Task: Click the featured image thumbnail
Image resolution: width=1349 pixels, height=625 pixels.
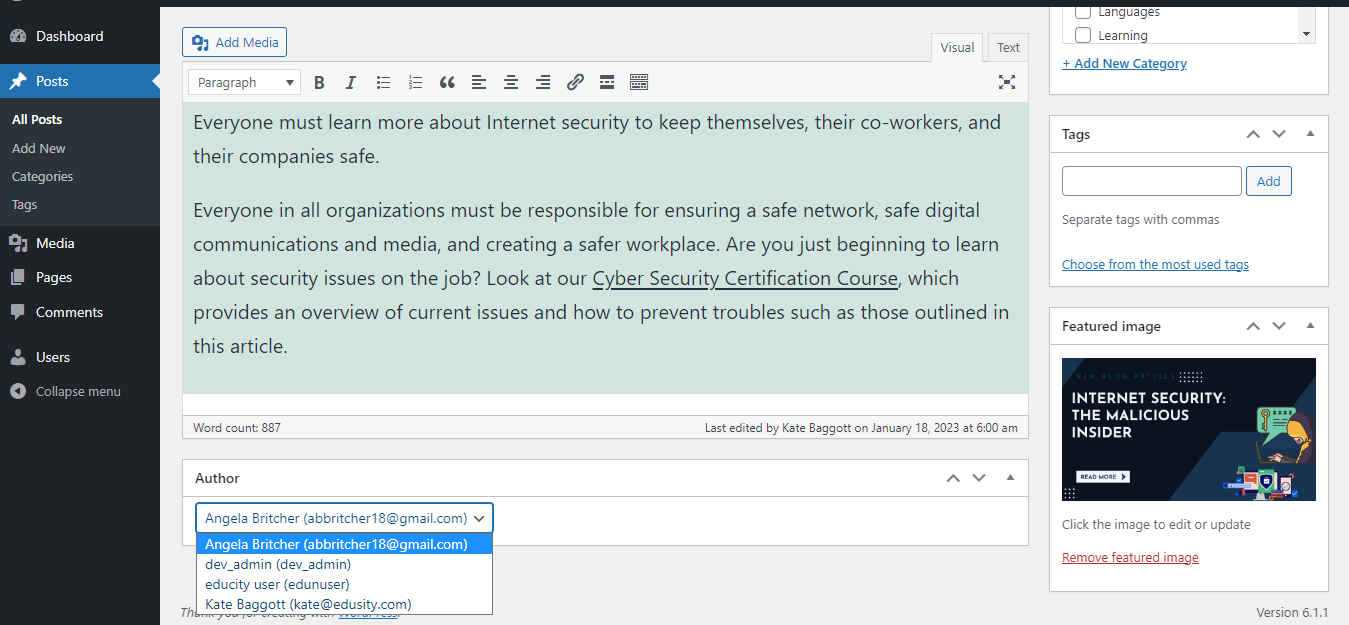Action: coord(1189,429)
